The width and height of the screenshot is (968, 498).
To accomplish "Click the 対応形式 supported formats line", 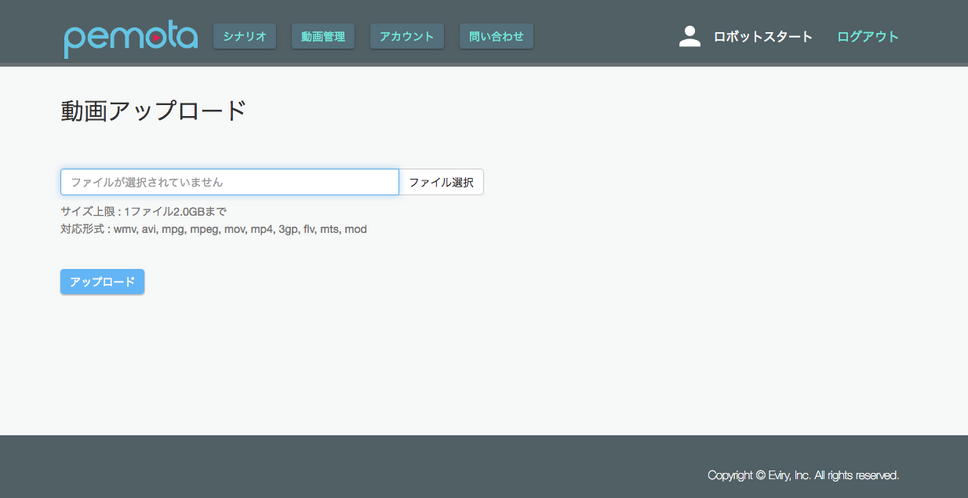I will (213, 229).
